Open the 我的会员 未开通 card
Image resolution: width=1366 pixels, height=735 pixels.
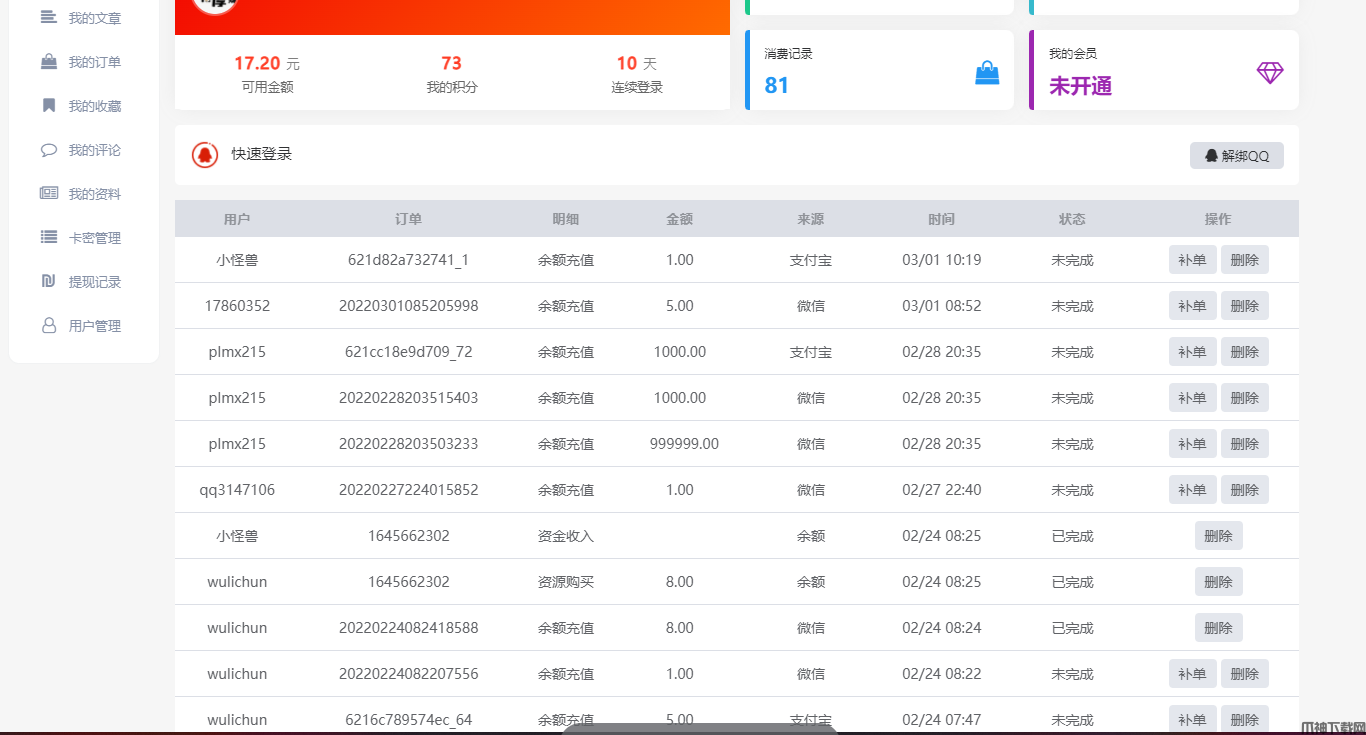(x=1163, y=70)
